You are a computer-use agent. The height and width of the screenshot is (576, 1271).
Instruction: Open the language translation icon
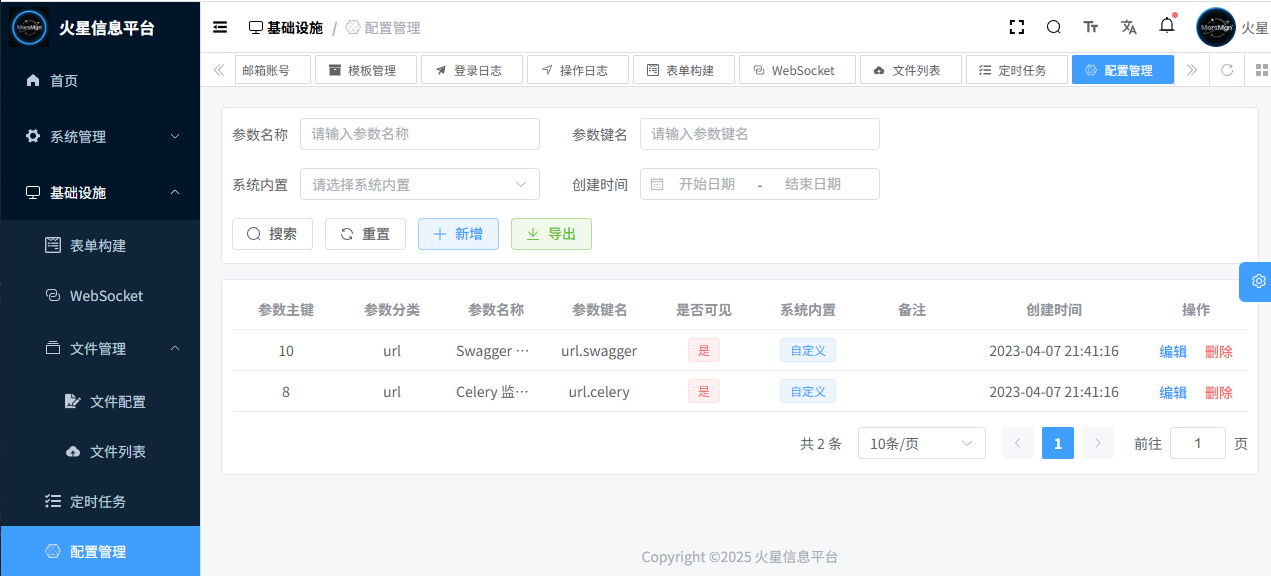coord(1129,28)
